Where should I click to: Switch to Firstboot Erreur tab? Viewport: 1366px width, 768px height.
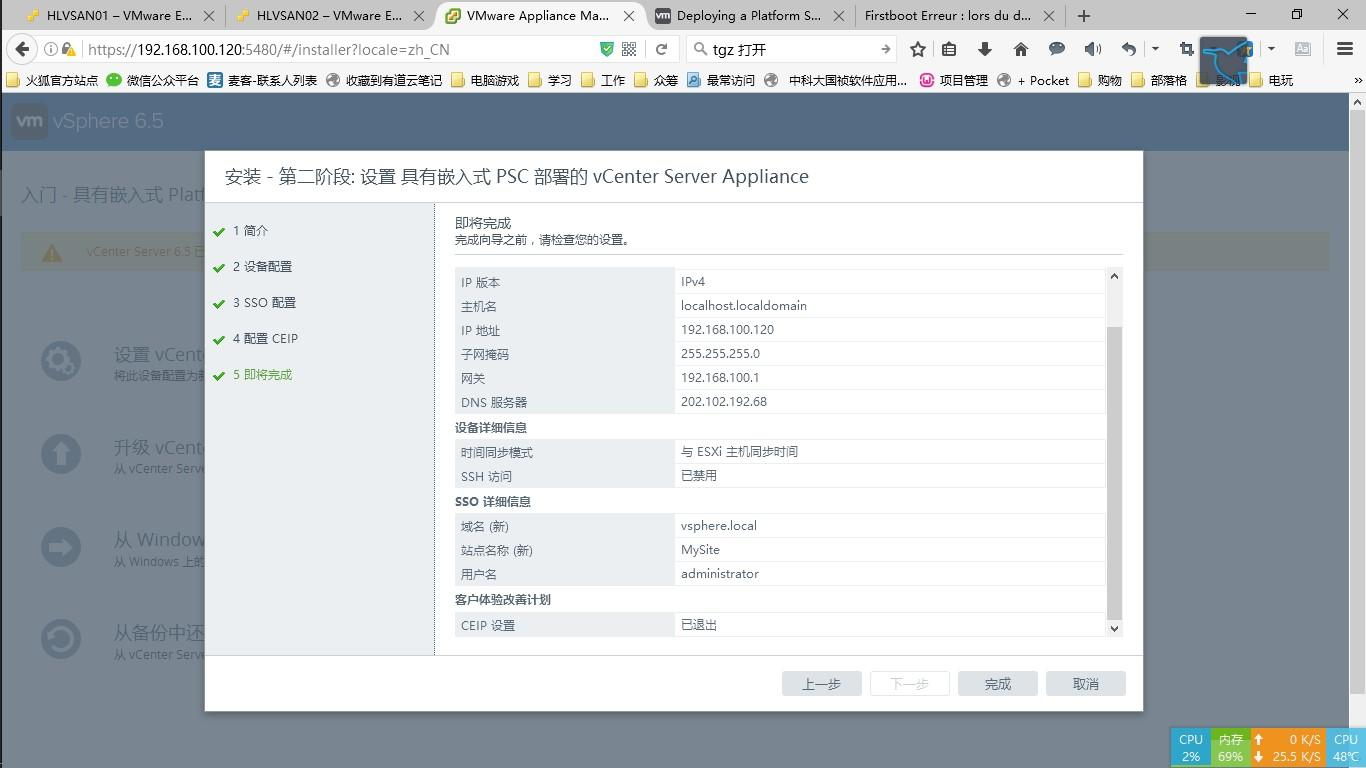pos(960,16)
